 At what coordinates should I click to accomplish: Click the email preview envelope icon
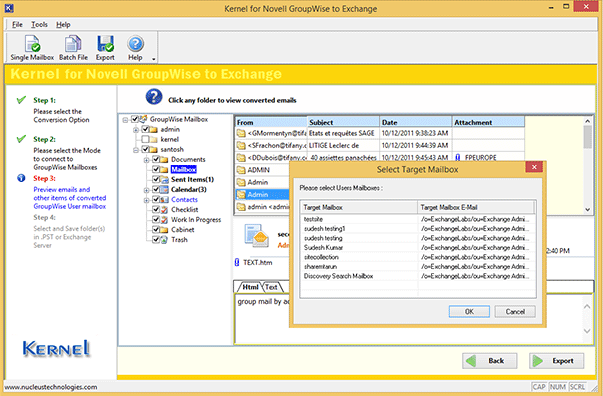tap(256, 236)
